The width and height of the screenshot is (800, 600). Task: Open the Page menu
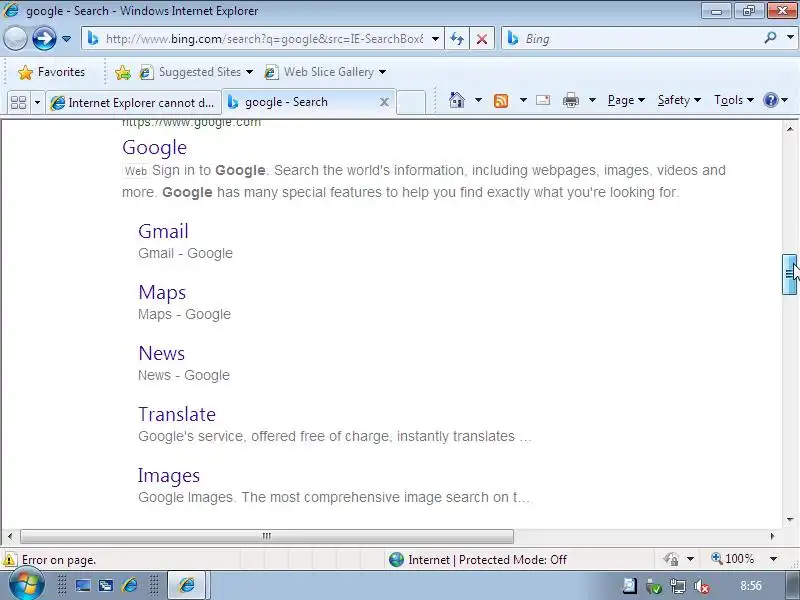click(x=626, y=100)
